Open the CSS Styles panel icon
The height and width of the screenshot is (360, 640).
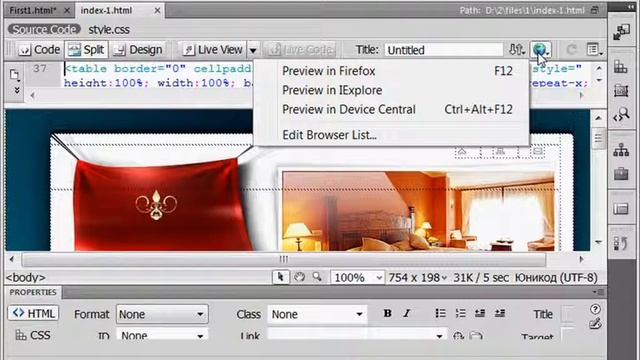[621, 67]
